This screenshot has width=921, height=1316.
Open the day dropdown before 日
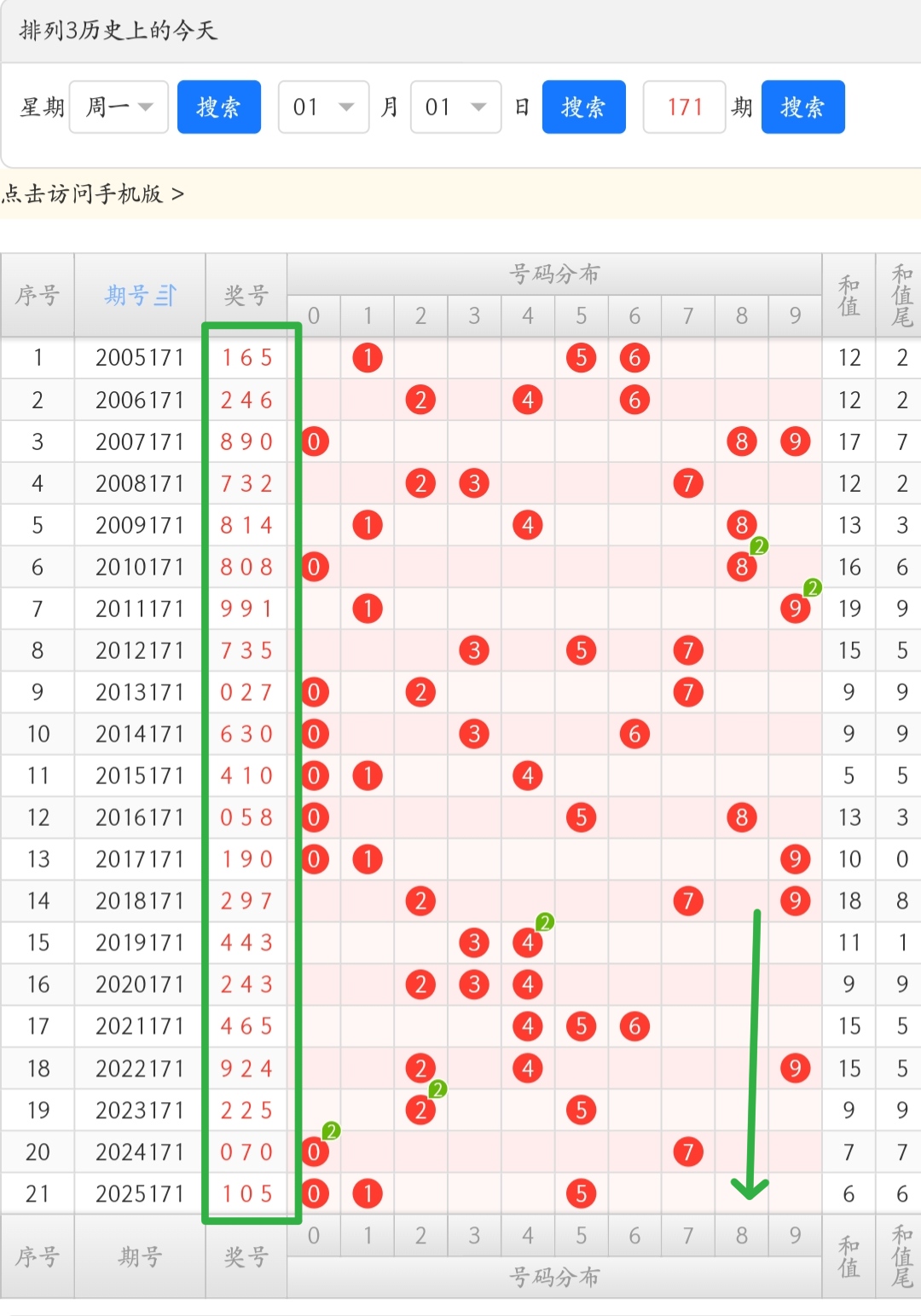tap(456, 107)
